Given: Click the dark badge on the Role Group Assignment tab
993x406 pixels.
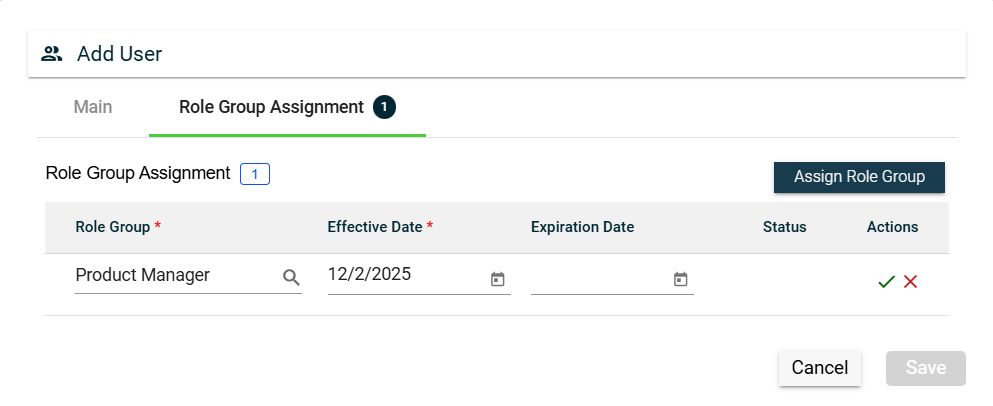Looking at the screenshot, I should pos(385,107).
